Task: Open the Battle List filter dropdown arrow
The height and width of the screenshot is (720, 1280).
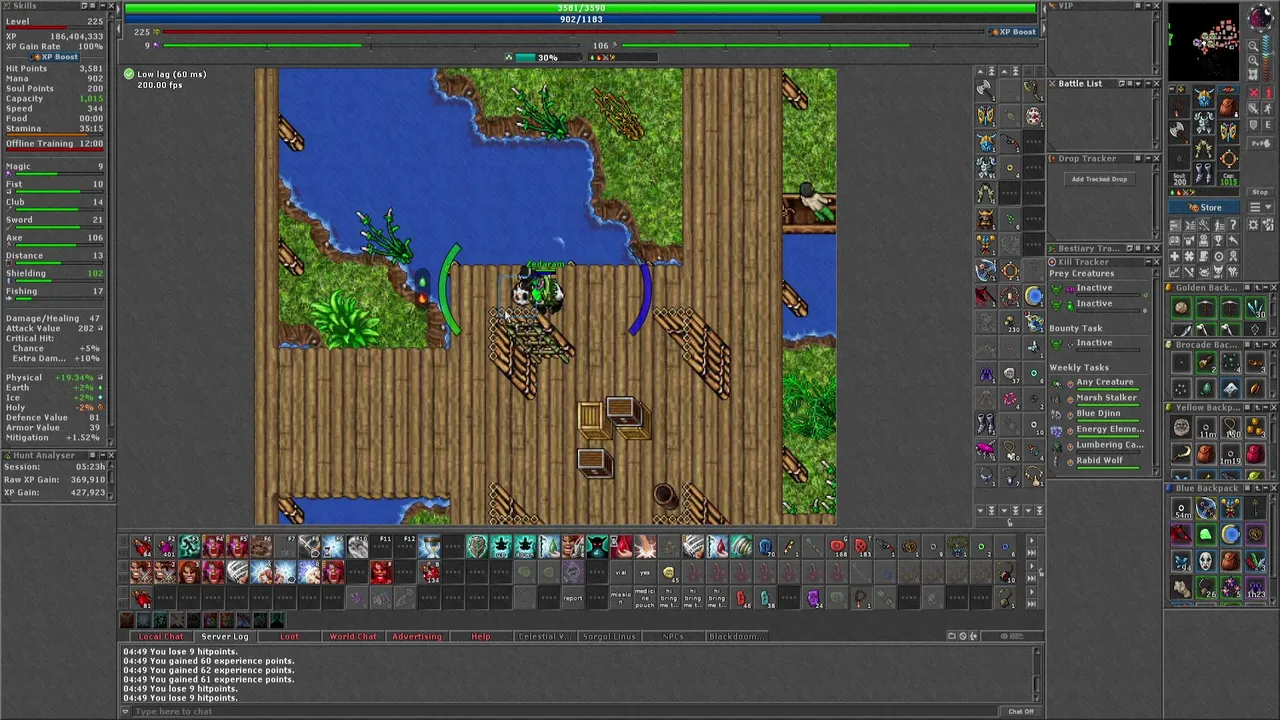Action: pyautogui.click(x=1138, y=83)
